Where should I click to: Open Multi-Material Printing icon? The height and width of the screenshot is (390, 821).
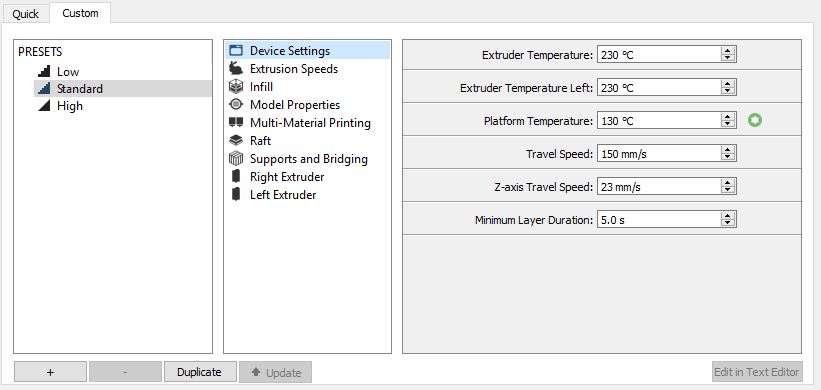click(x=236, y=122)
